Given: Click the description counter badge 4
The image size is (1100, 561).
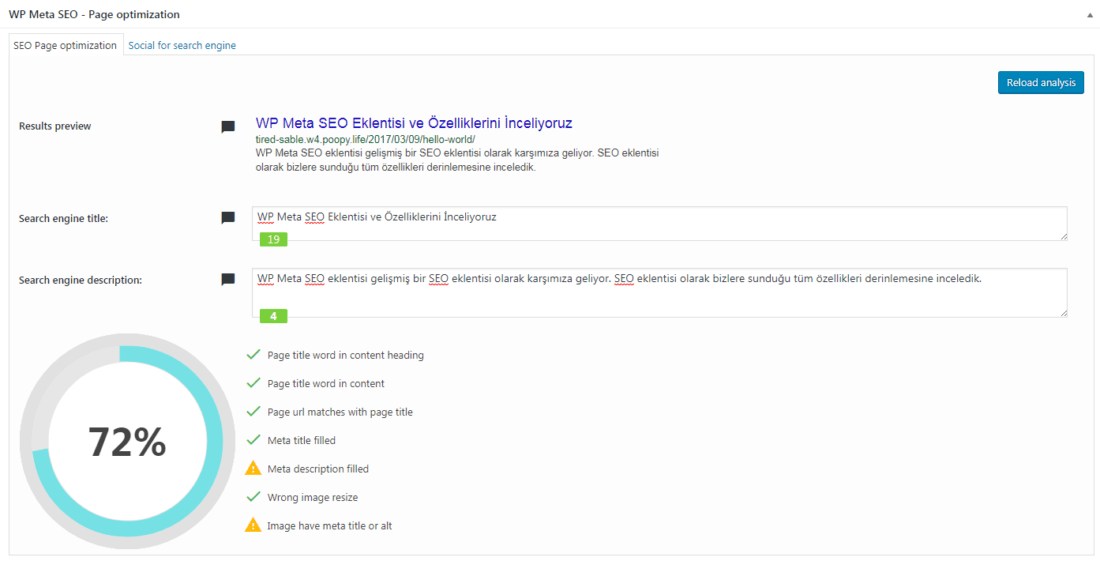Looking at the screenshot, I should click(x=274, y=316).
